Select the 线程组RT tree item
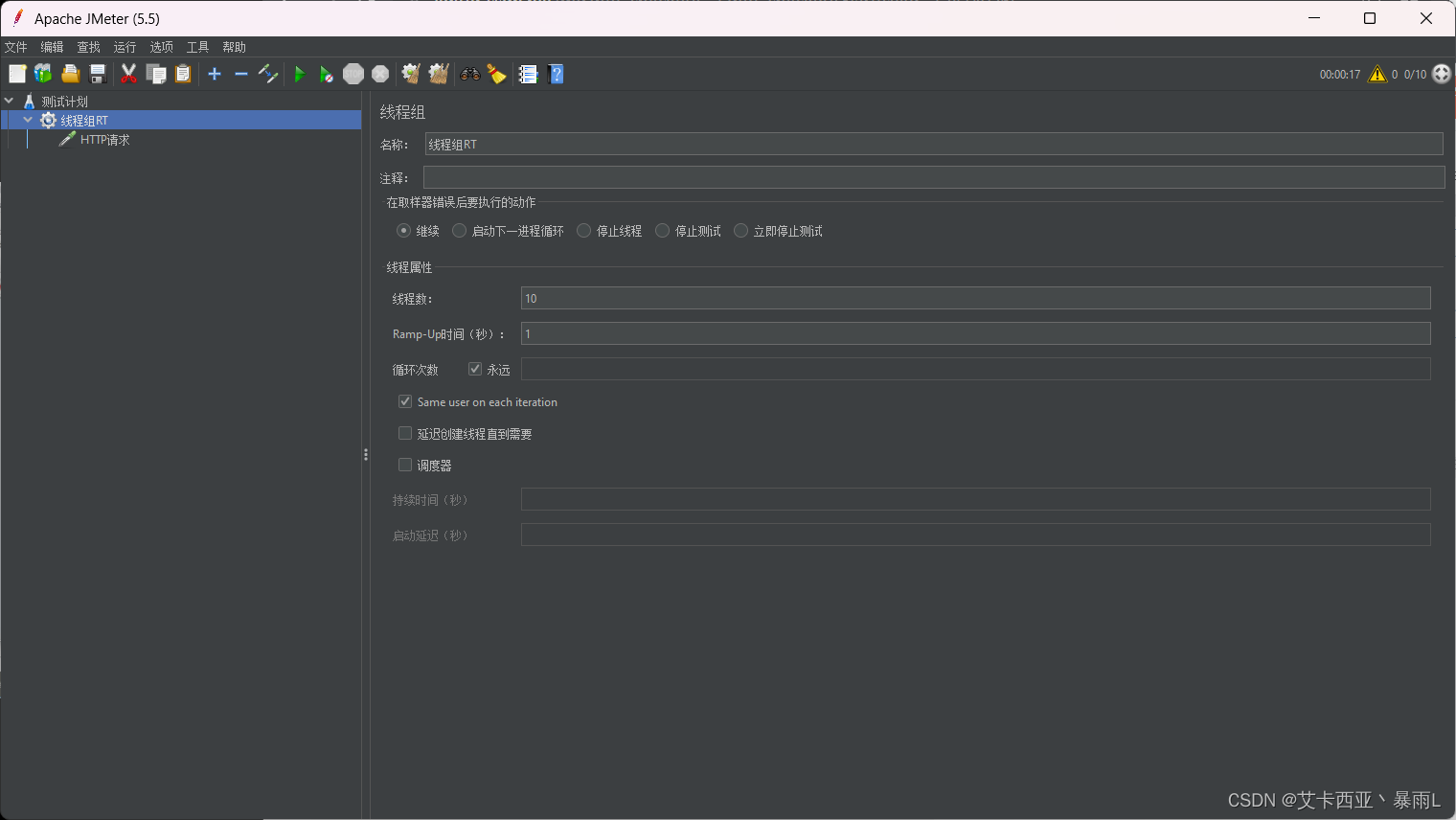This screenshot has width=1456, height=820. coord(84,121)
